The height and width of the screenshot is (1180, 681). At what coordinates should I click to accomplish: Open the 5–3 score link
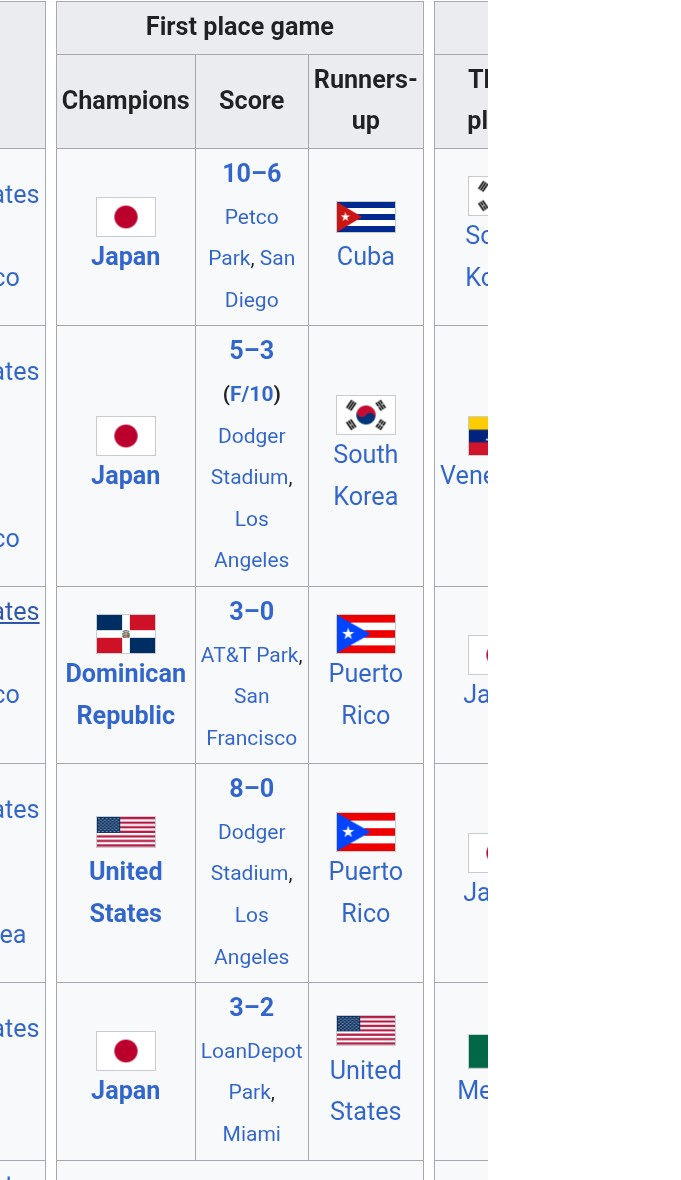click(252, 350)
